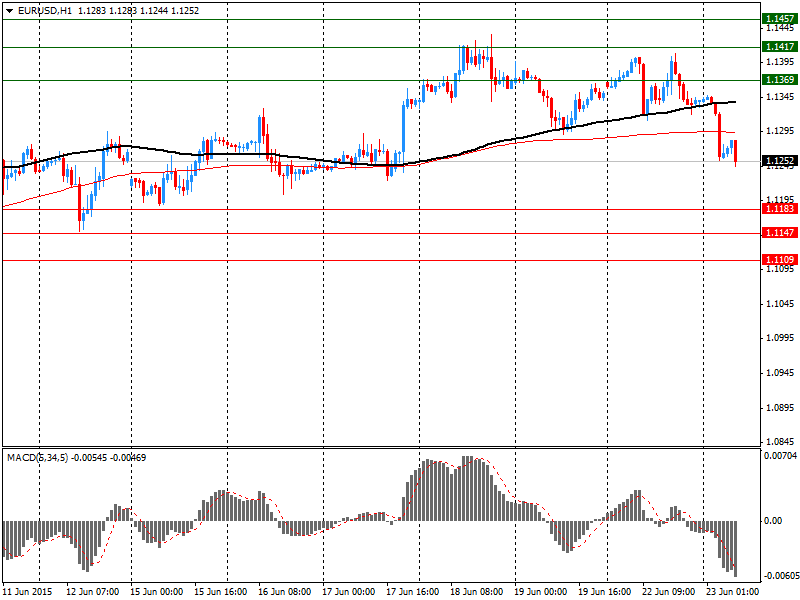This screenshot has width=800, height=600.
Task: Select the 12 Jun 07:00 time axis label
Action: click(93, 592)
